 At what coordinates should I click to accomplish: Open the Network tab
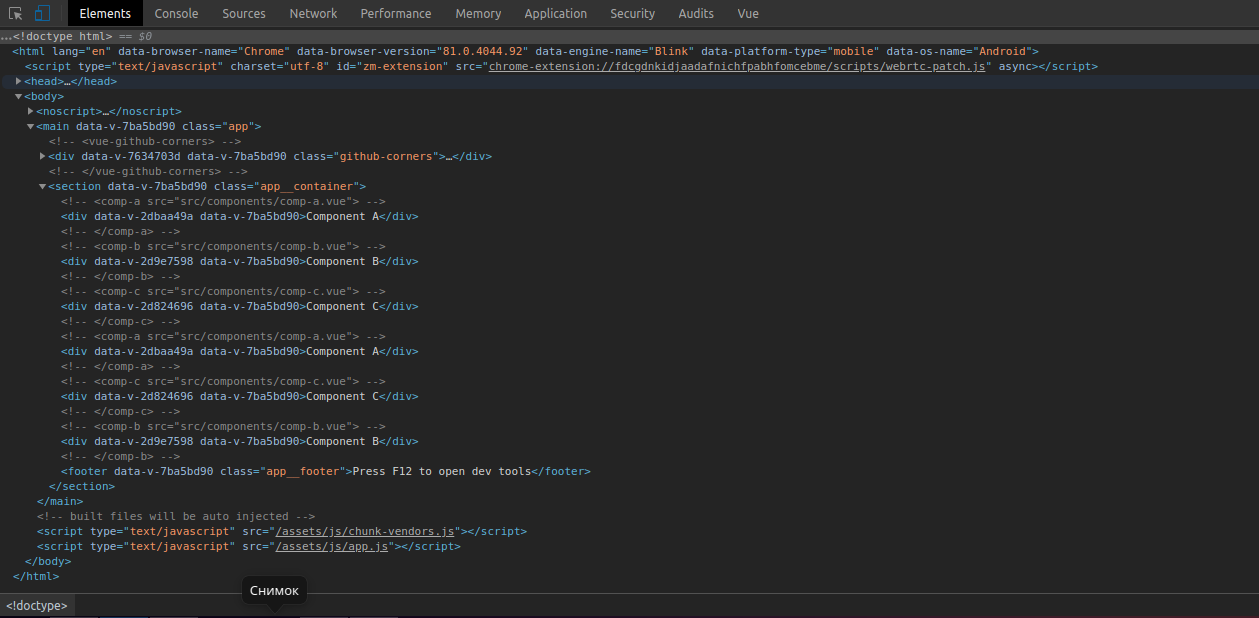point(313,13)
